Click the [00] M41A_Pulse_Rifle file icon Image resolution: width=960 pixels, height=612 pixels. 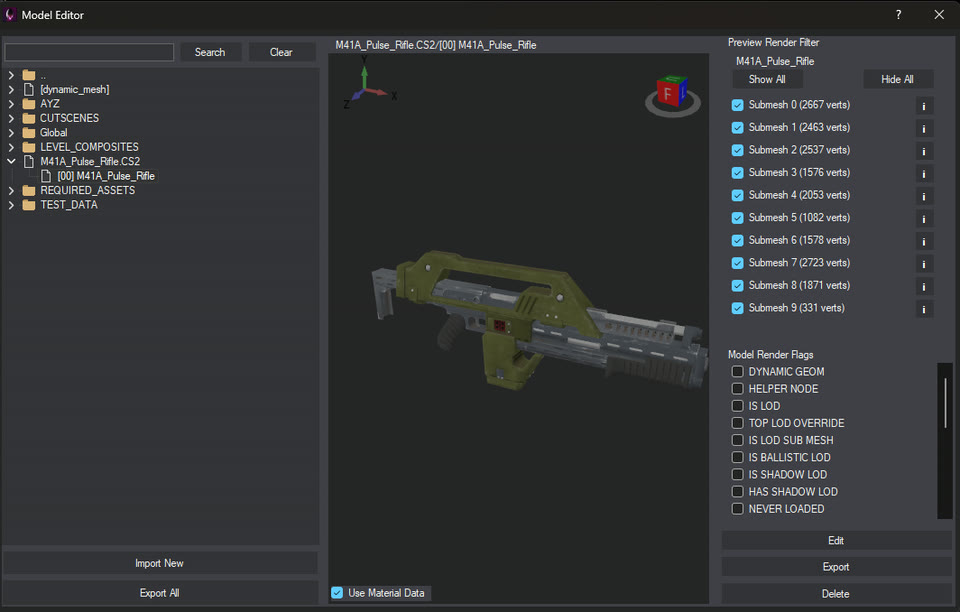pyautogui.click(x=46, y=176)
